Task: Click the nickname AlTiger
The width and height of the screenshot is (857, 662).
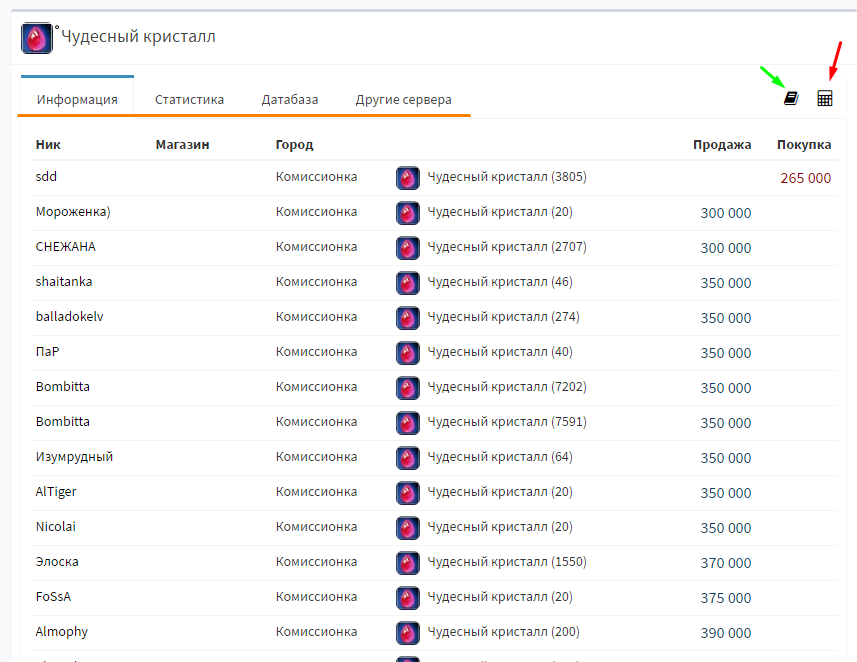Action: 56,493
